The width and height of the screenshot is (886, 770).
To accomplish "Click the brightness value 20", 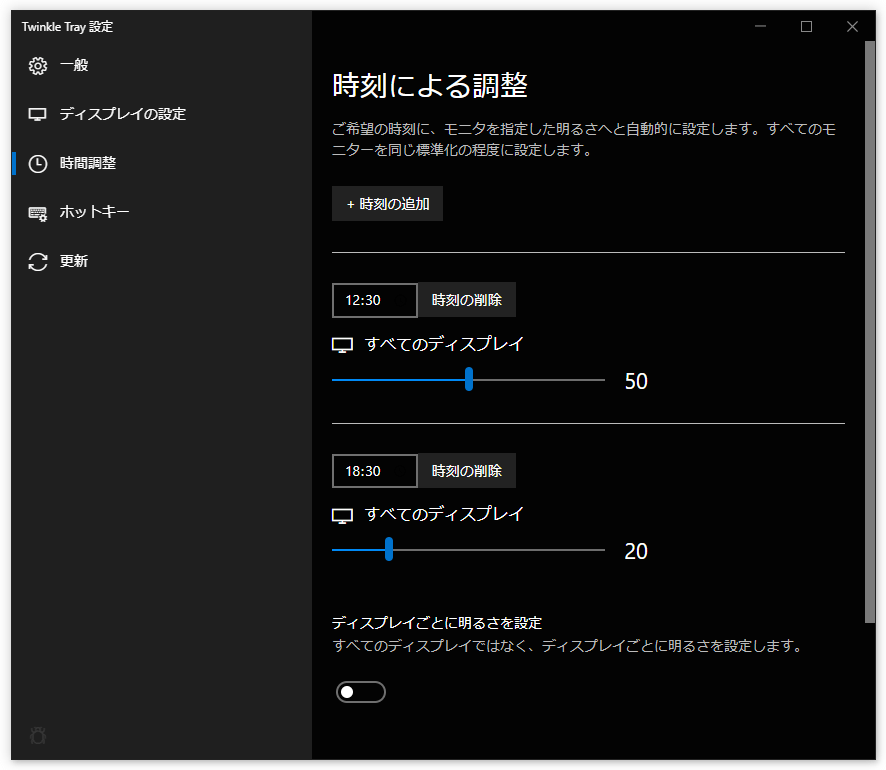I will click(636, 552).
